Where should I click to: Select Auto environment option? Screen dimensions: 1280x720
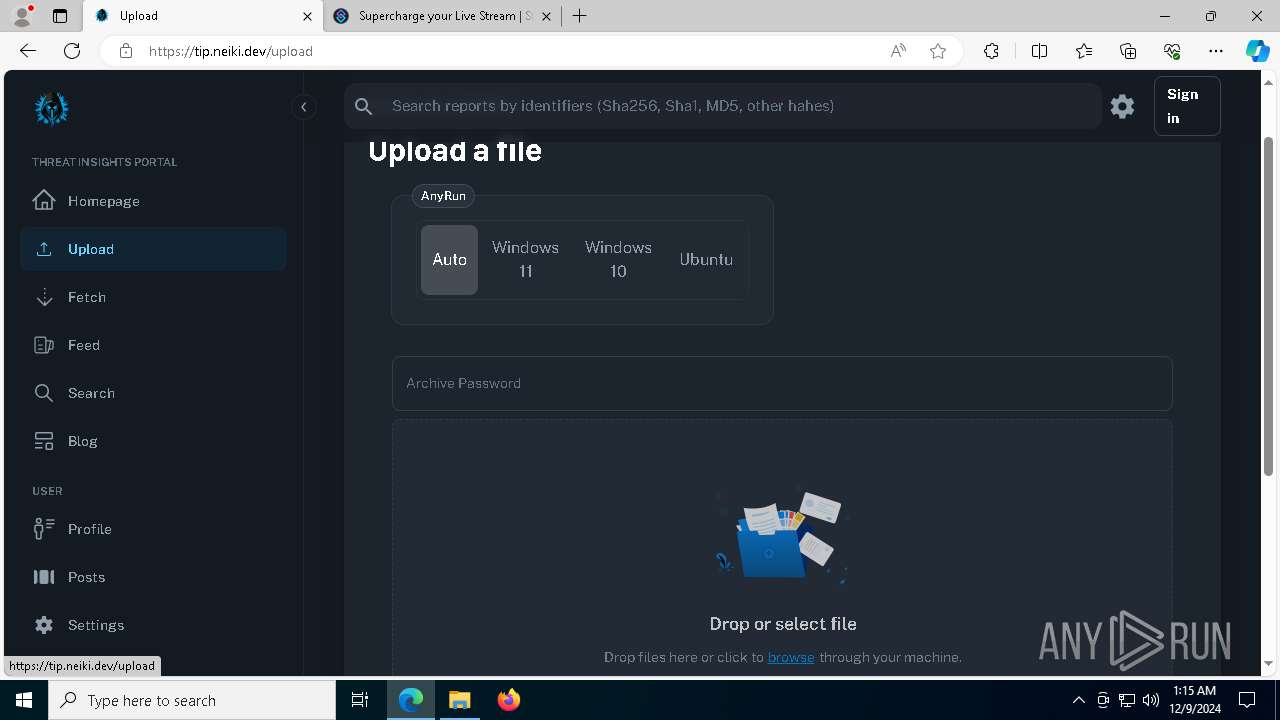pyautogui.click(x=449, y=260)
